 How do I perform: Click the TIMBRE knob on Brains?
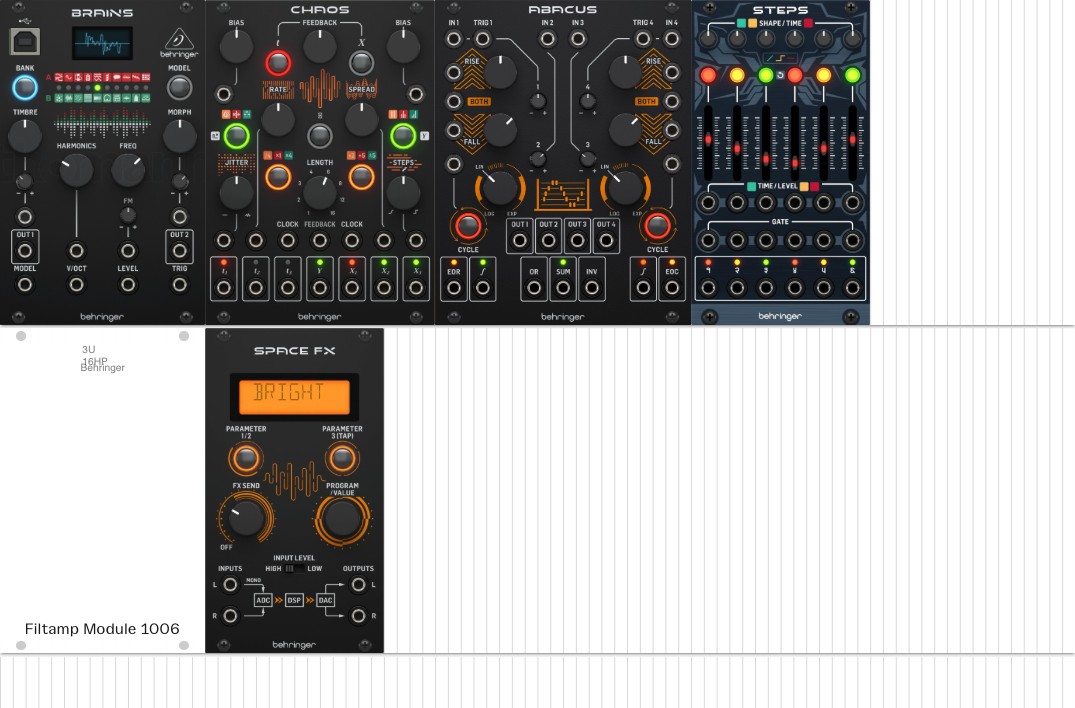(25, 135)
